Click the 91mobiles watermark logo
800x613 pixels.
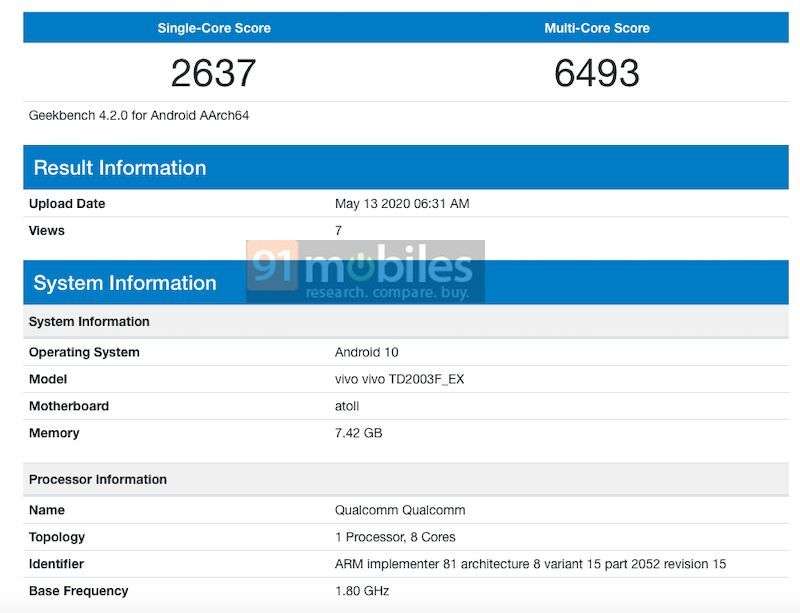358,268
